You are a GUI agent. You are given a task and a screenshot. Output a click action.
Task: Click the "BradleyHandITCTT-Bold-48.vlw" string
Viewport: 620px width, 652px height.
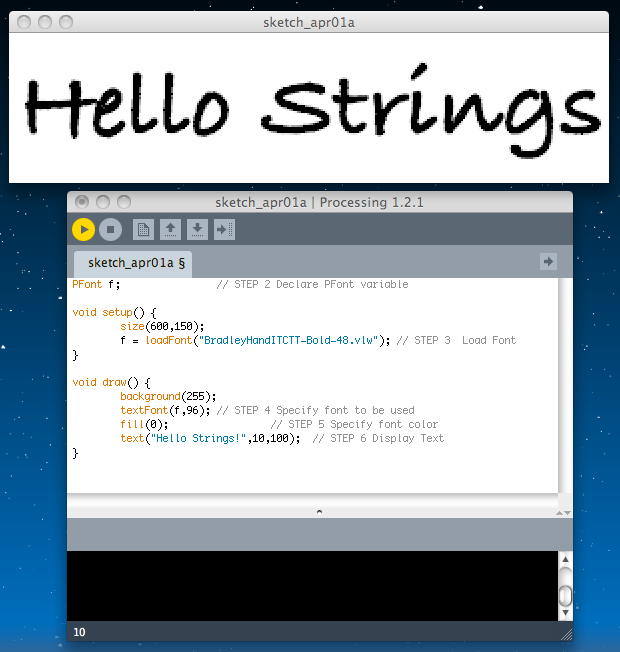click(x=289, y=341)
